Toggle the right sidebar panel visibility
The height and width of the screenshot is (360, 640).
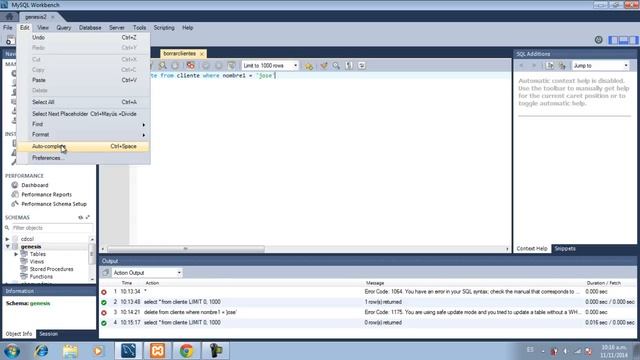click(x=633, y=40)
